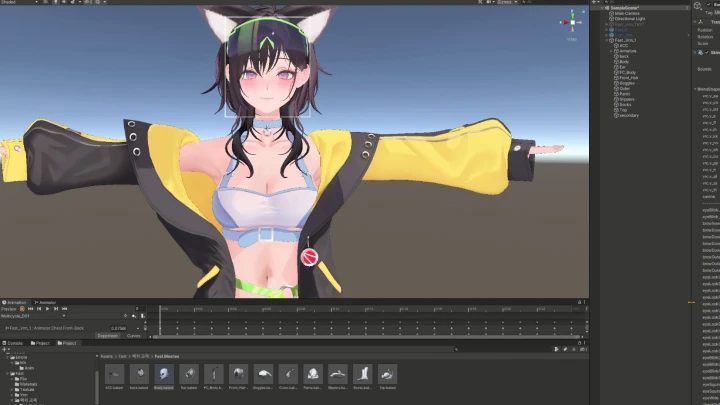This screenshot has width=720, height=405.
Task: Click the add keyframe icon
Action: click(134, 316)
